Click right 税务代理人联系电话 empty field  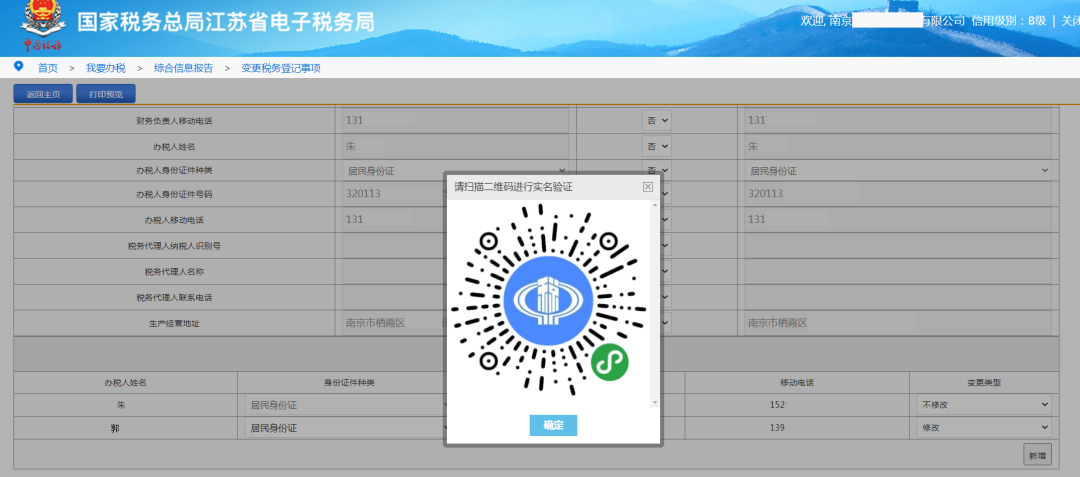[x=898, y=297]
